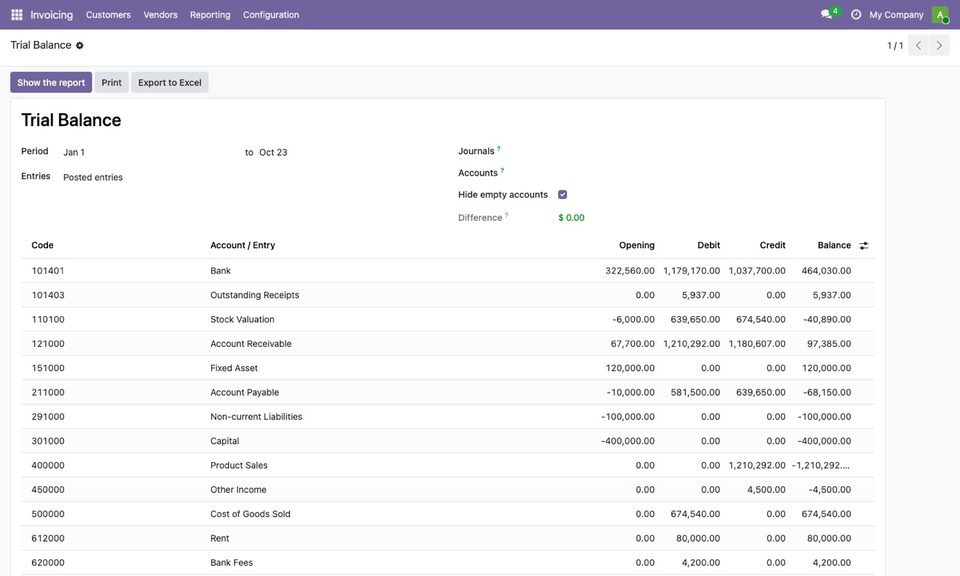Open the Non-current Liabilities row
960x576 pixels.
click(448, 417)
